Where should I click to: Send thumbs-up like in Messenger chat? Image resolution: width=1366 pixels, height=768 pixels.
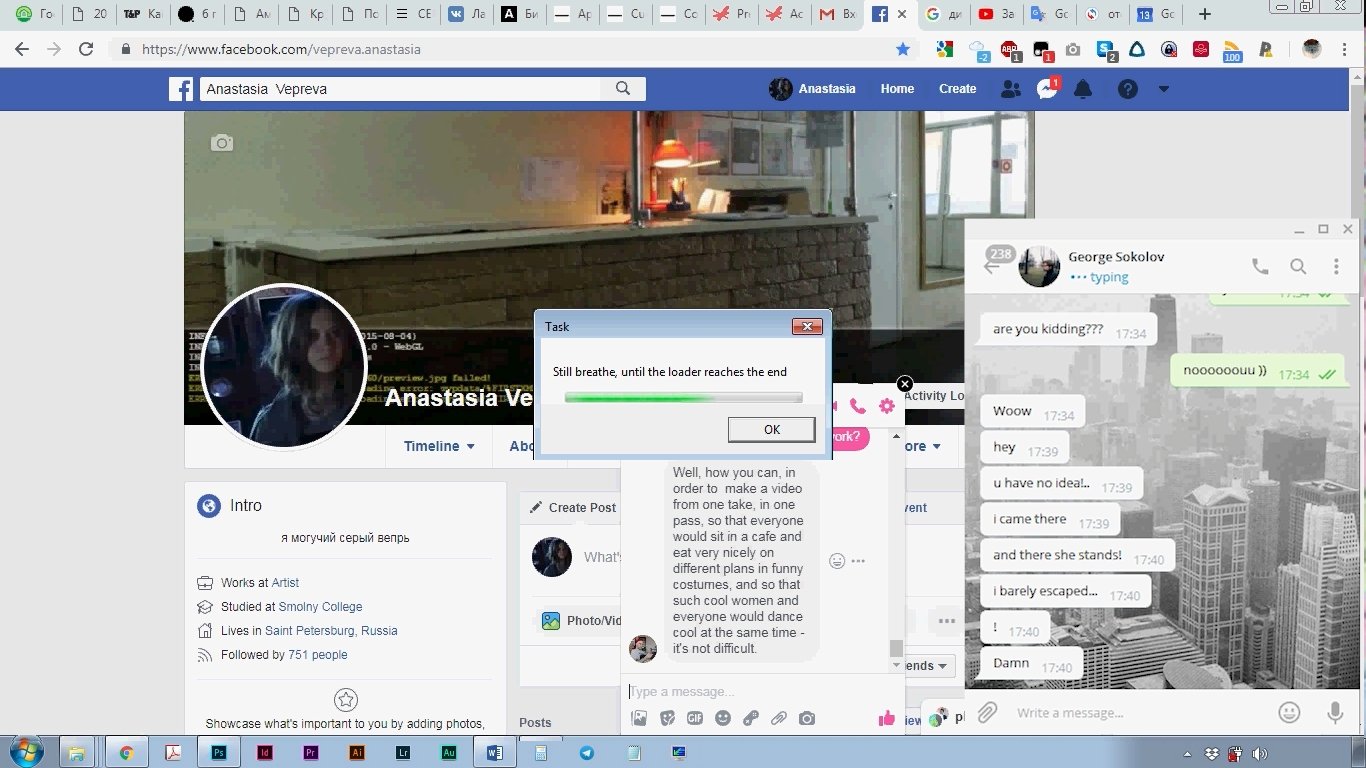(x=886, y=718)
